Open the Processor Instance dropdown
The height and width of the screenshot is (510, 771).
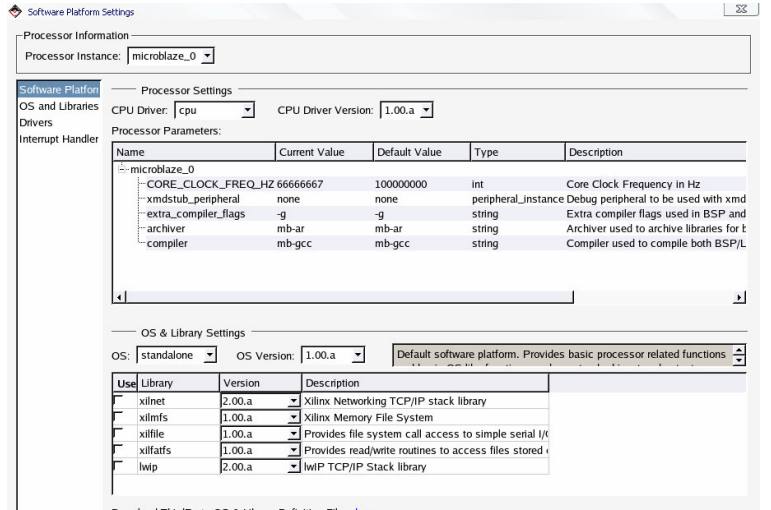point(208,54)
